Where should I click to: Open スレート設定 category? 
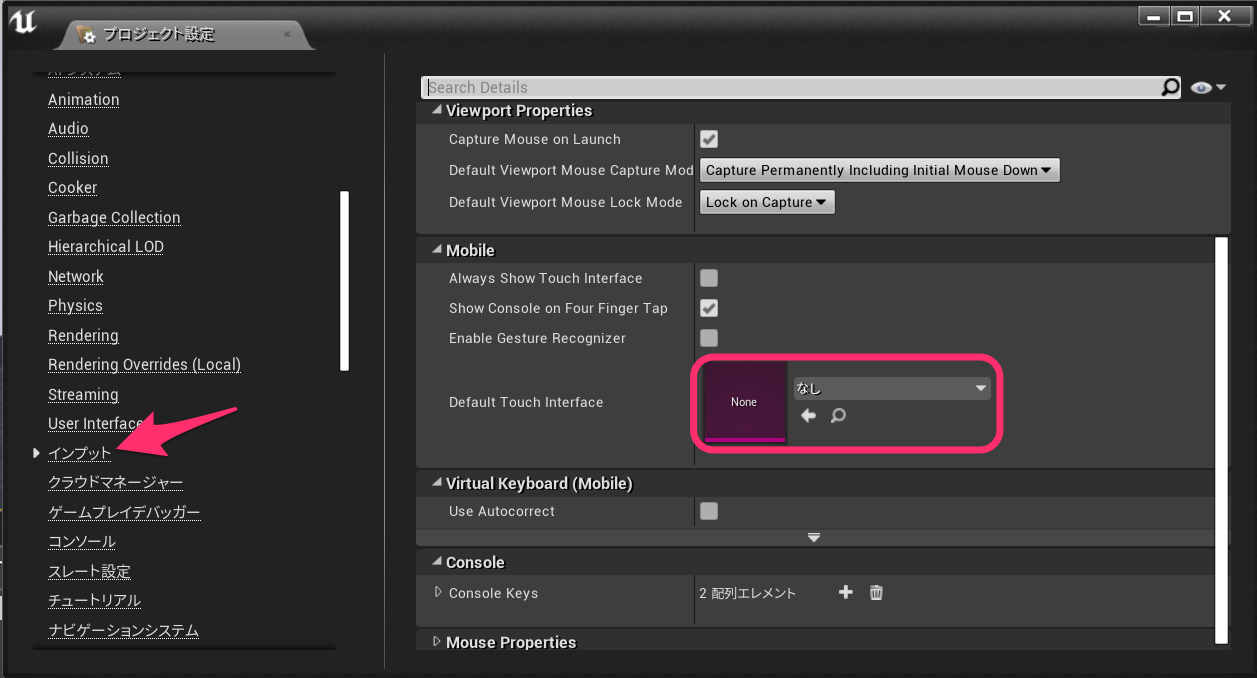[x=89, y=571]
